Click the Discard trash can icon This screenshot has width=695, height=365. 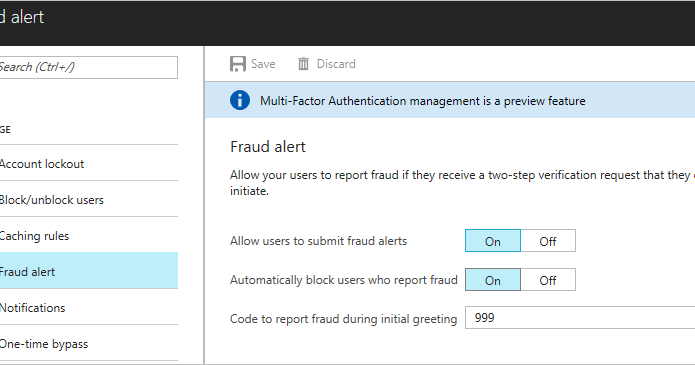tap(303, 64)
